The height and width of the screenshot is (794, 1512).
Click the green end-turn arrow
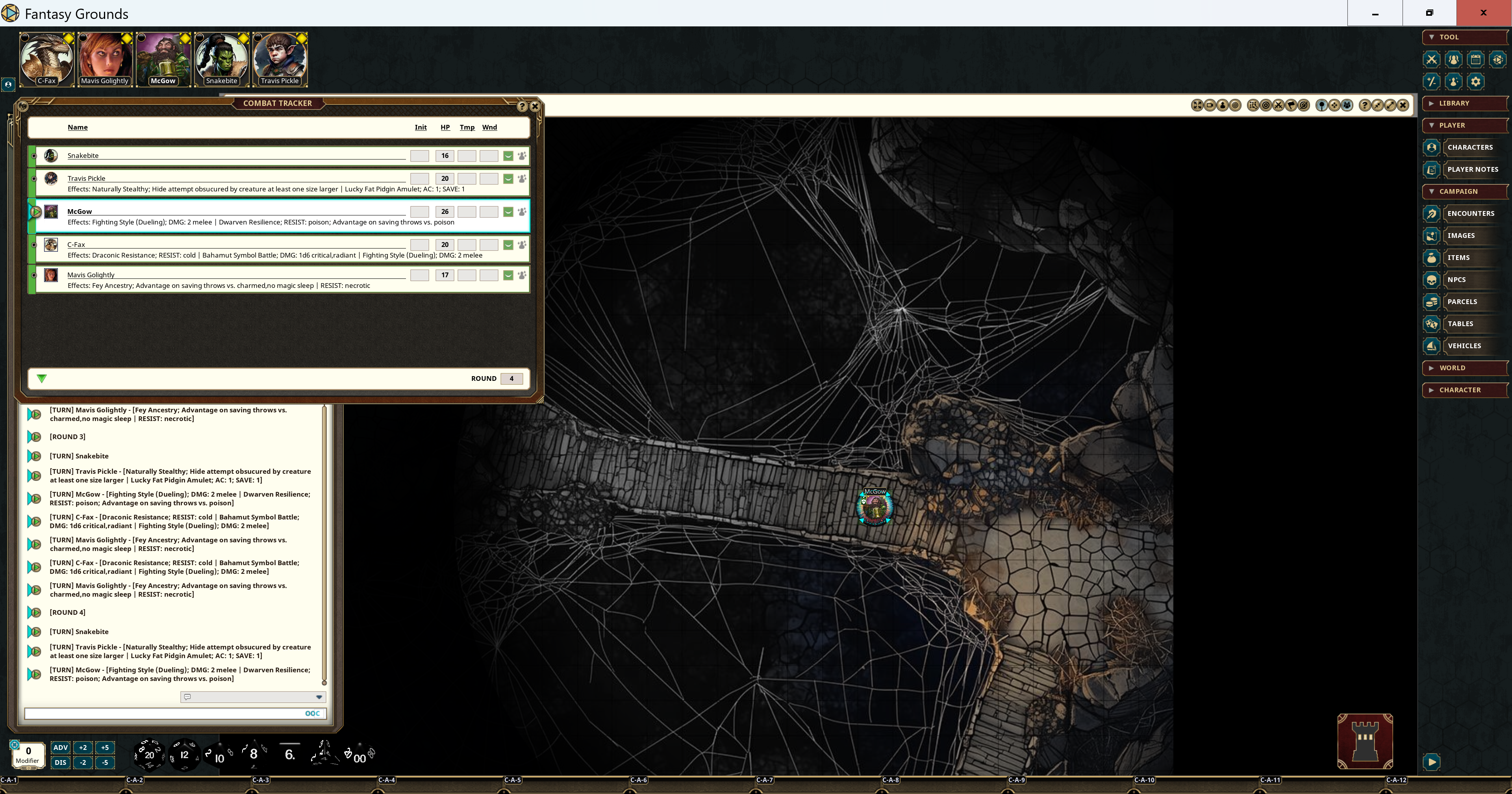[x=42, y=378]
